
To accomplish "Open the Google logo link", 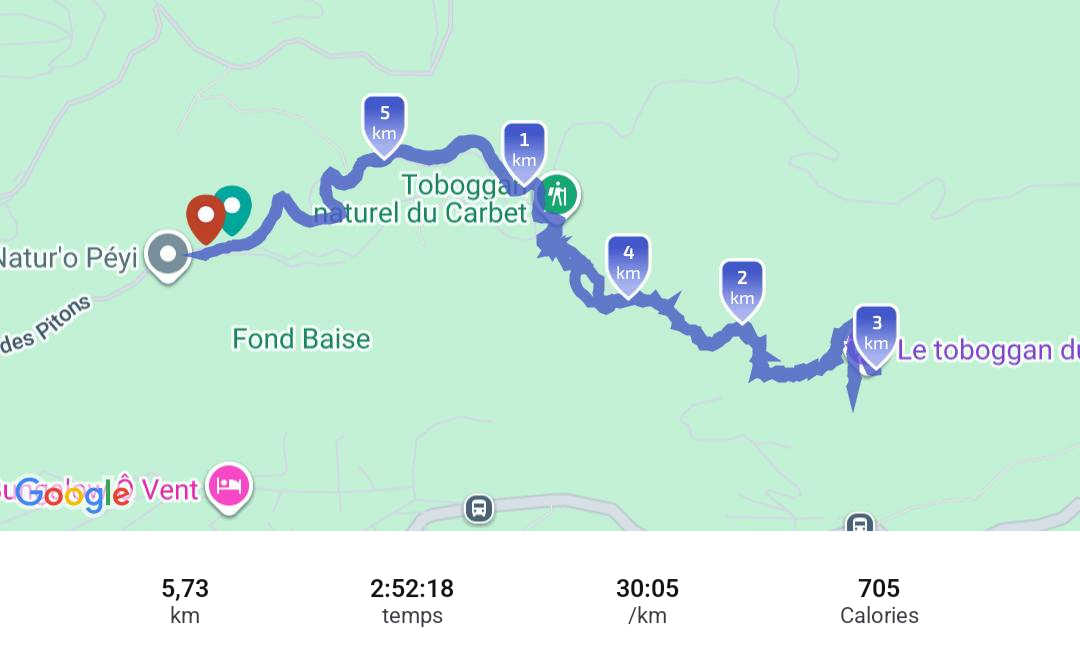I will pyautogui.click(x=74, y=495).
